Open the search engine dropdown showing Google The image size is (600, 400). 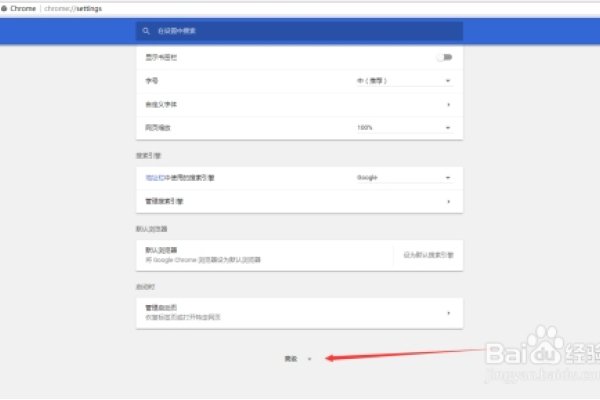(404, 178)
